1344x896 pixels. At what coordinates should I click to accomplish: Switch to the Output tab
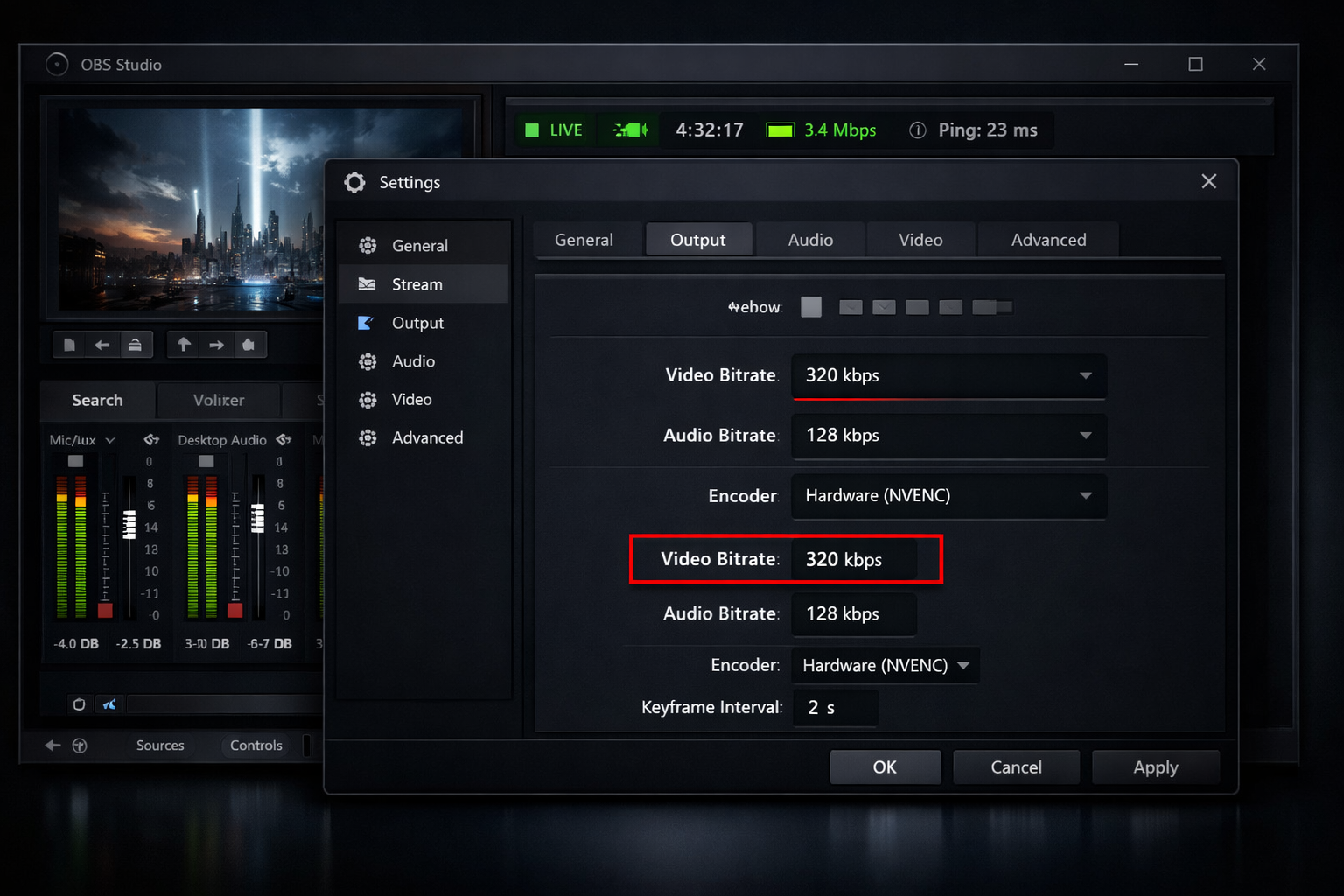click(x=698, y=239)
